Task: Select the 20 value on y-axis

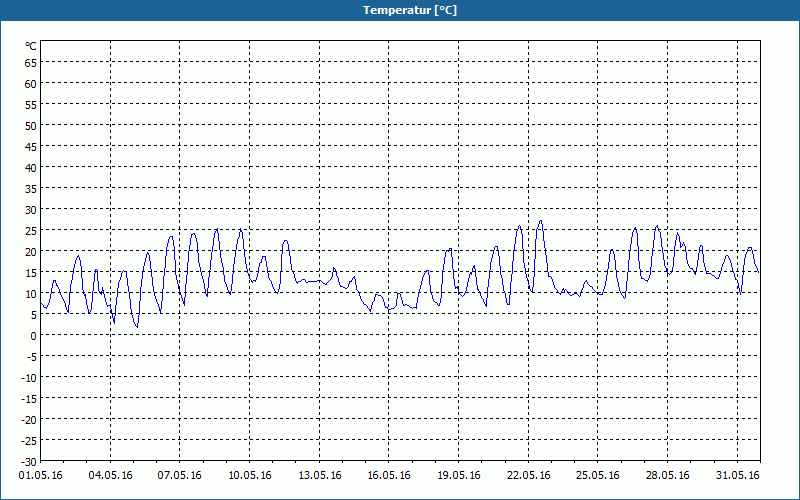Action: coord(31,252)
